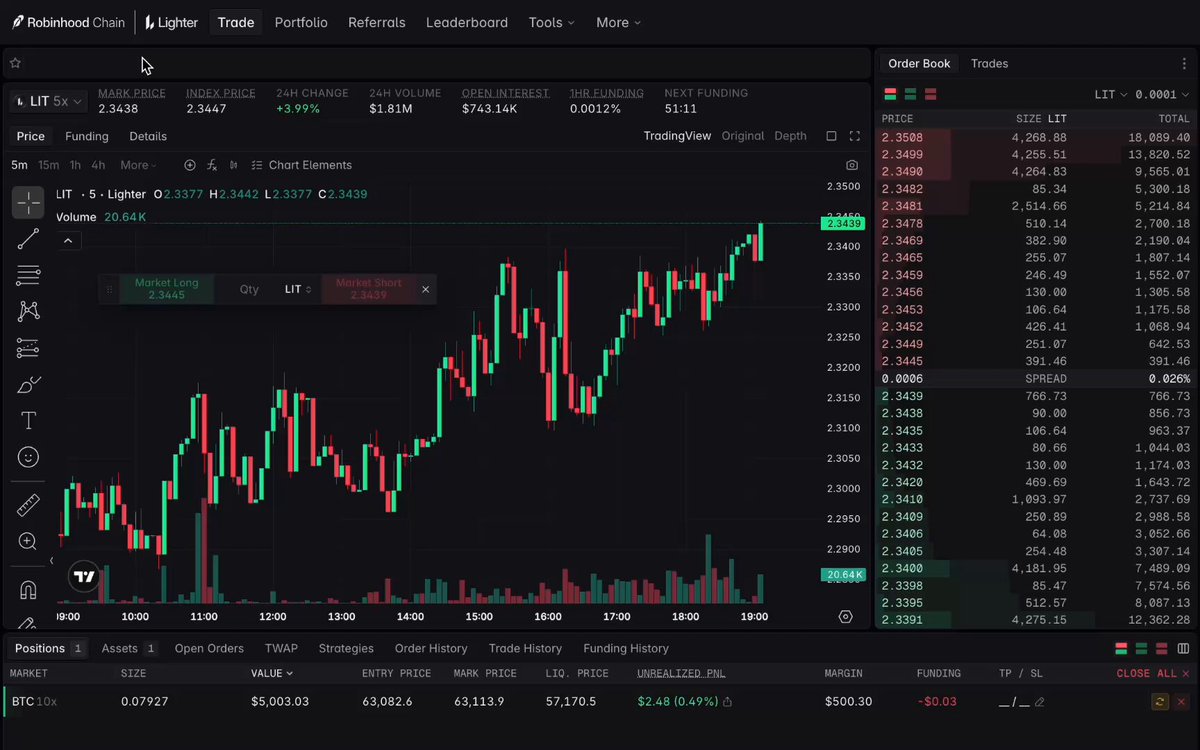Click the Market Short button
1200x750 pixels.
point(369,289)
